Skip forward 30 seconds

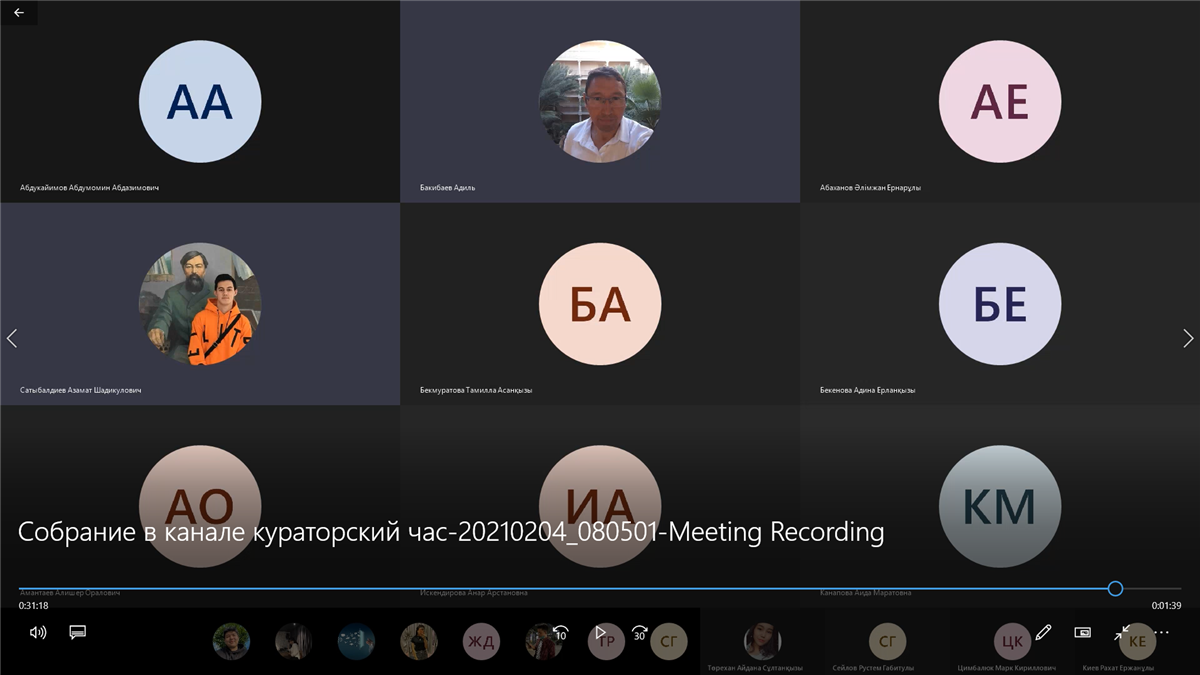(x=639, y=632)
